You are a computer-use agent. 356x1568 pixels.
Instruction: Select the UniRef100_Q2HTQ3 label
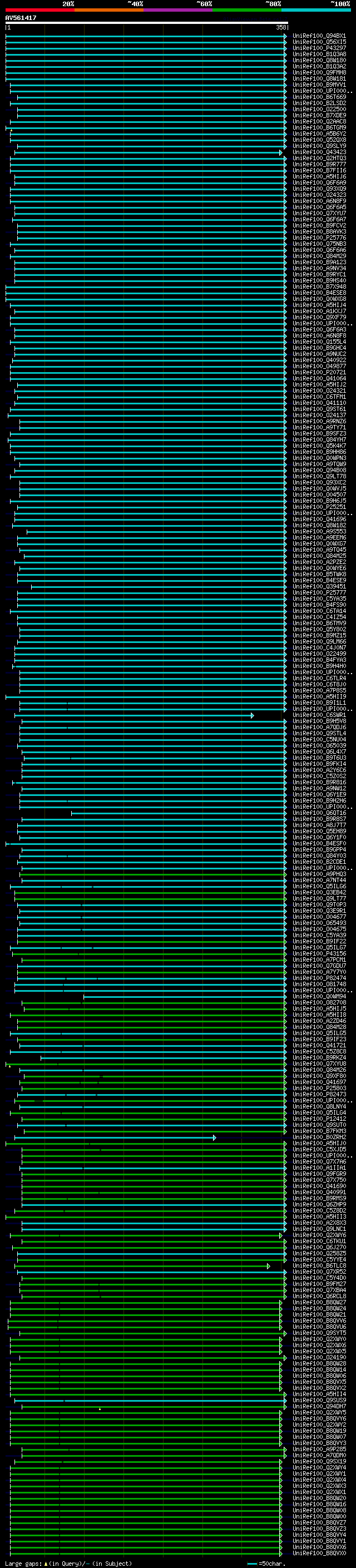(x=319, y=159)
